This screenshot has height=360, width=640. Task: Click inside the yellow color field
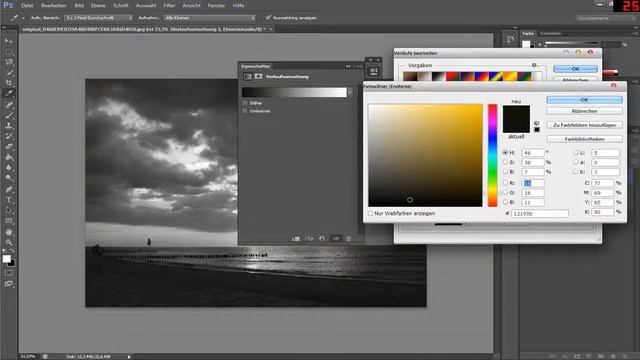425,155
